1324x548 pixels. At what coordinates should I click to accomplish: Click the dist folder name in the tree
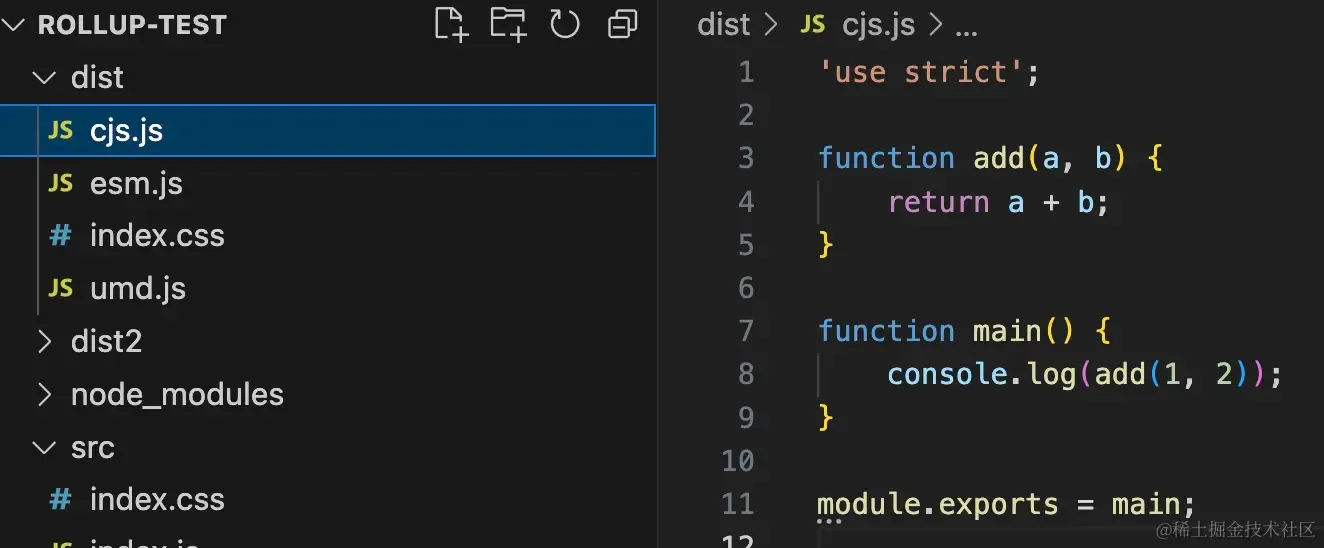(x=98, y=78)
